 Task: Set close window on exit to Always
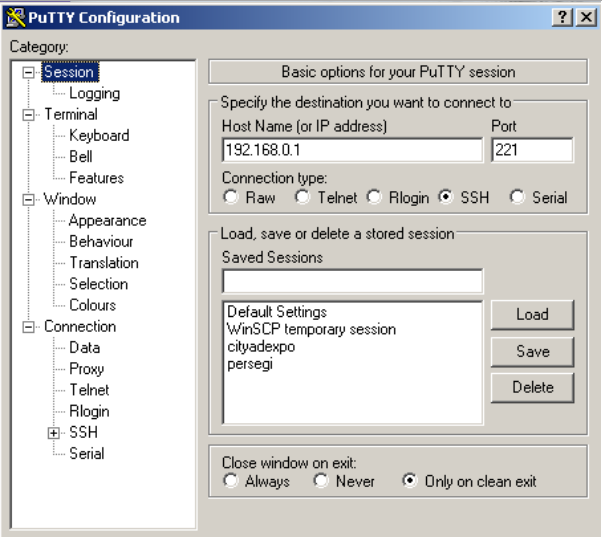tap(230, 481)
